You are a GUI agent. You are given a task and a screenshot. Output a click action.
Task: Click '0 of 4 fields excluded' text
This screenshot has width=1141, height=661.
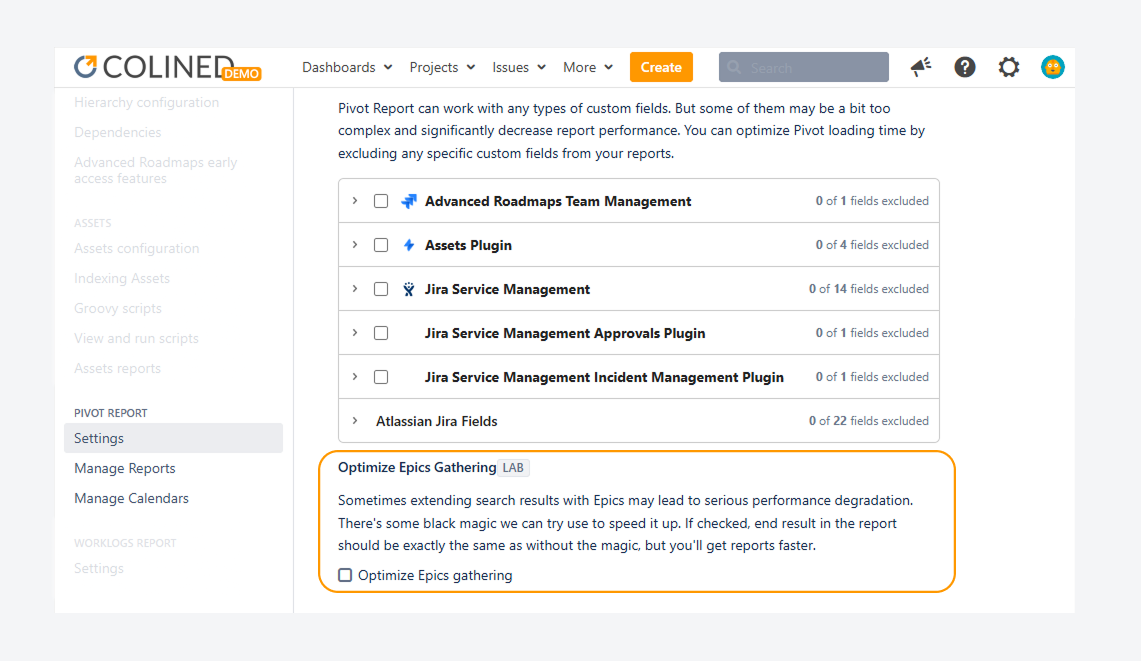[872, 245]
